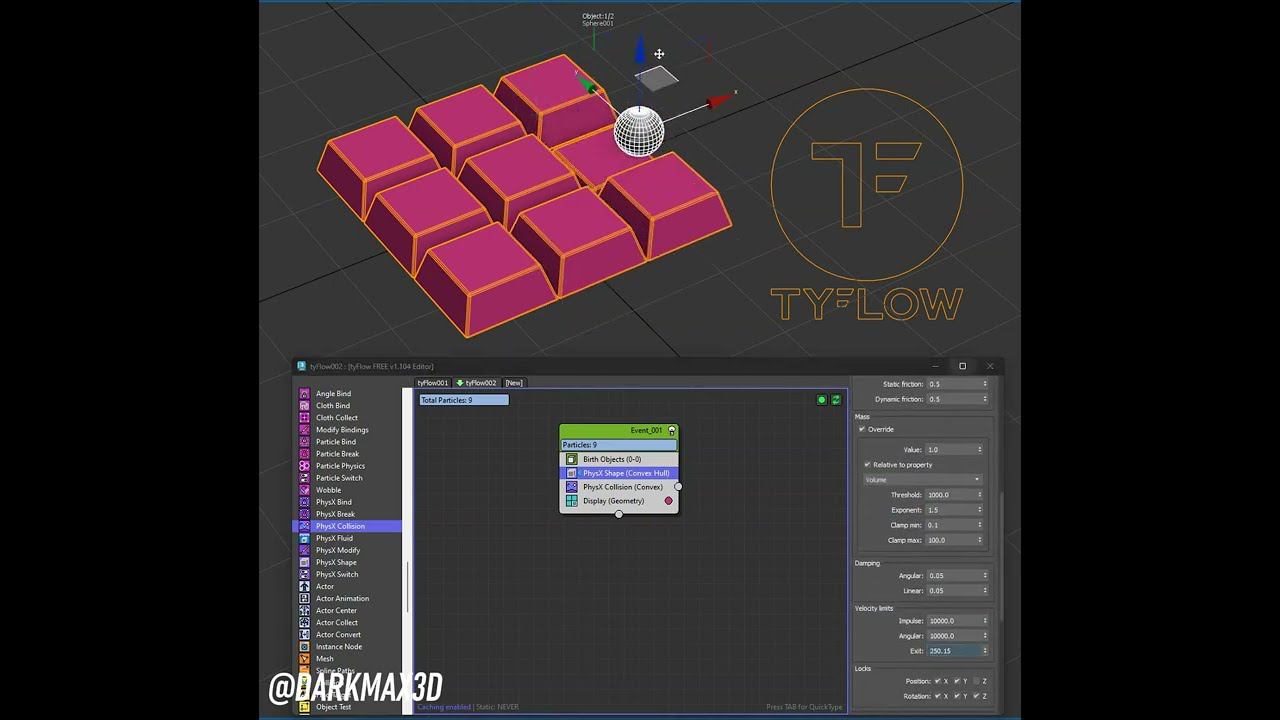Image resolution: width=1280 pixels, height=720 pixels.
Task: Select the Actor Center operator icon
Action: (x=305, y=610)
